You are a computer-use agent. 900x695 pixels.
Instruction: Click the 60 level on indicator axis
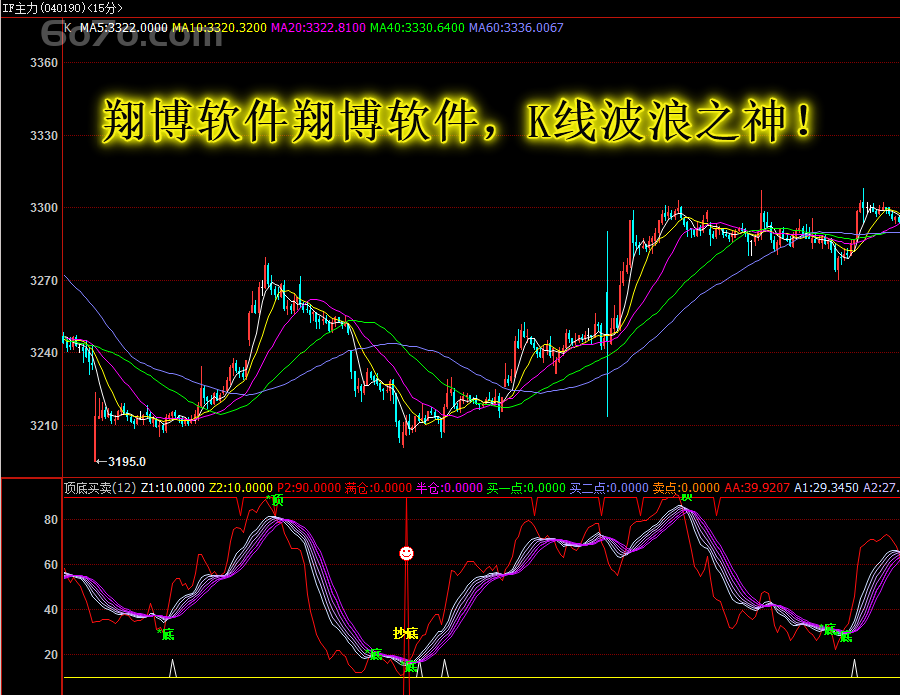pos(51,565)
